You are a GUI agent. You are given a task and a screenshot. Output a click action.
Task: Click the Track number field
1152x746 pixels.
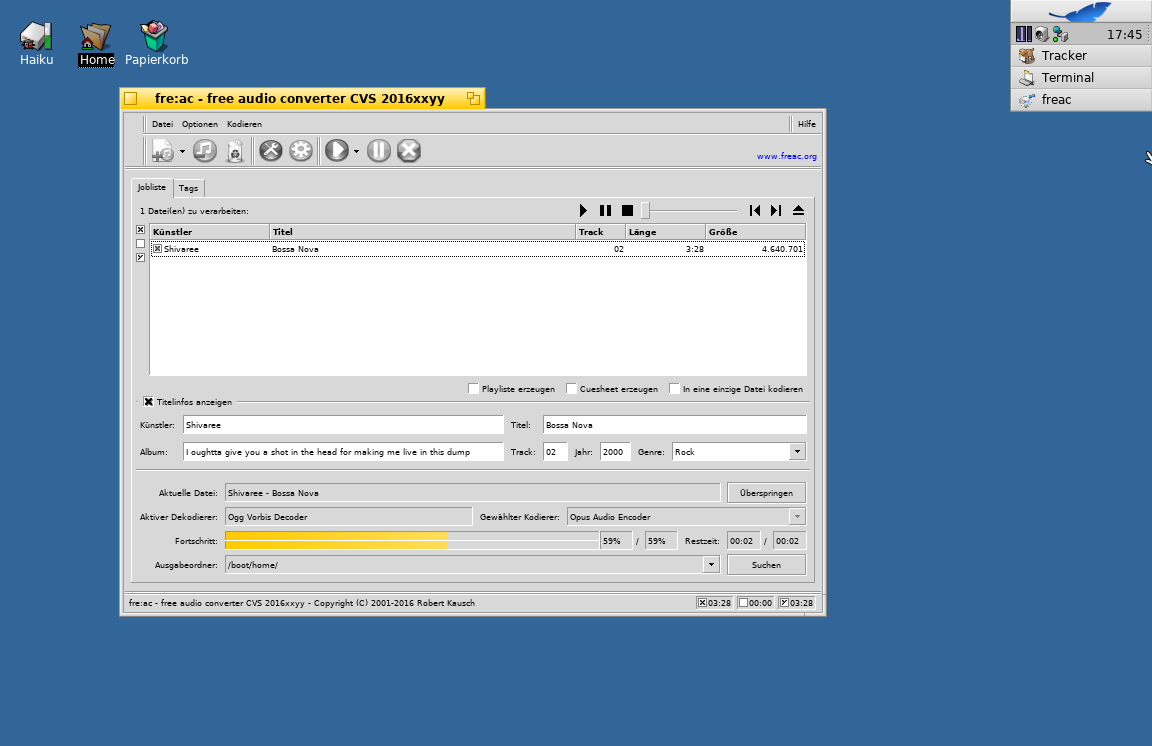pyautogui.click(x=555, y=452)
